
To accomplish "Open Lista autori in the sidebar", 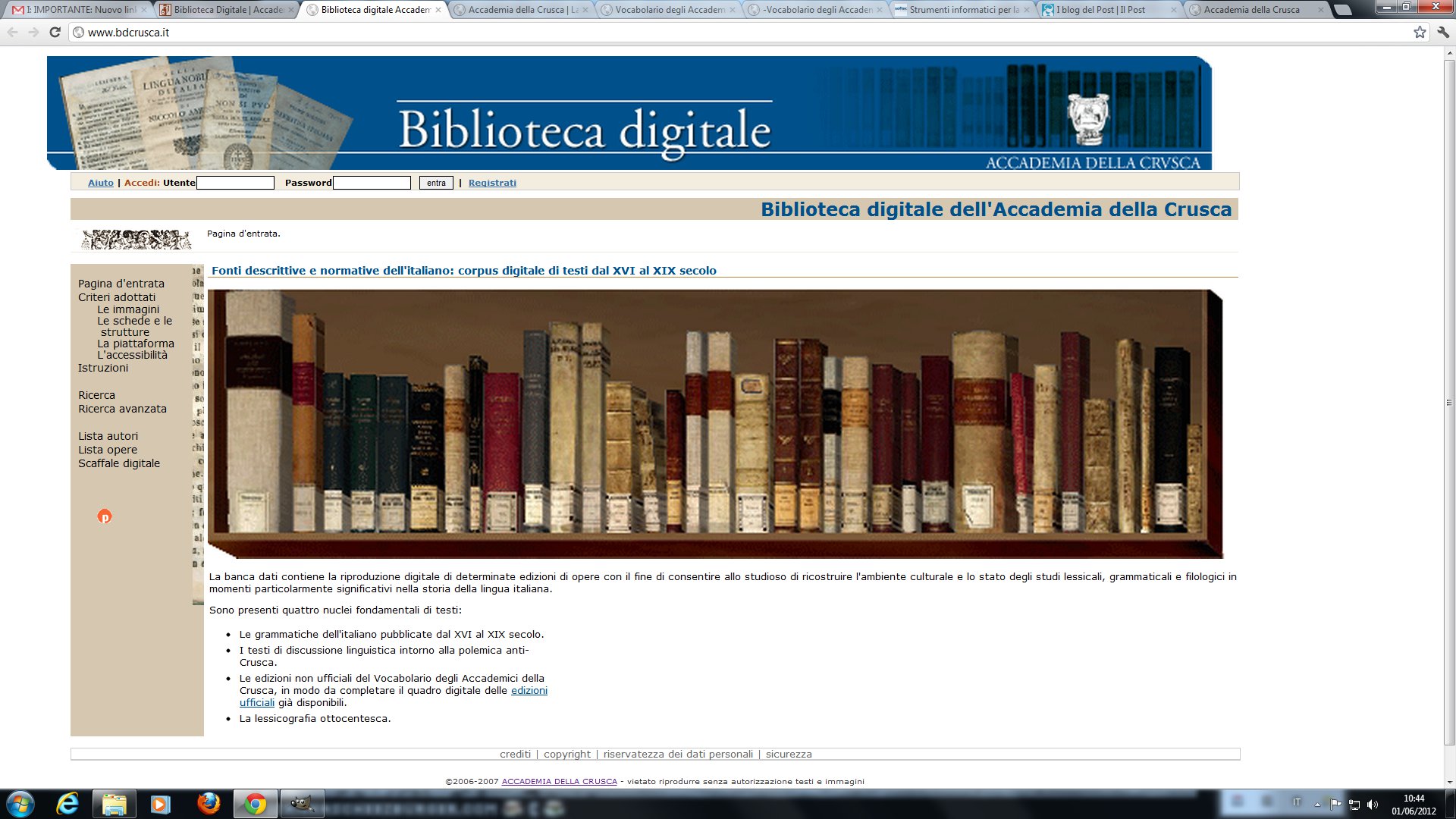I will 108,436.
